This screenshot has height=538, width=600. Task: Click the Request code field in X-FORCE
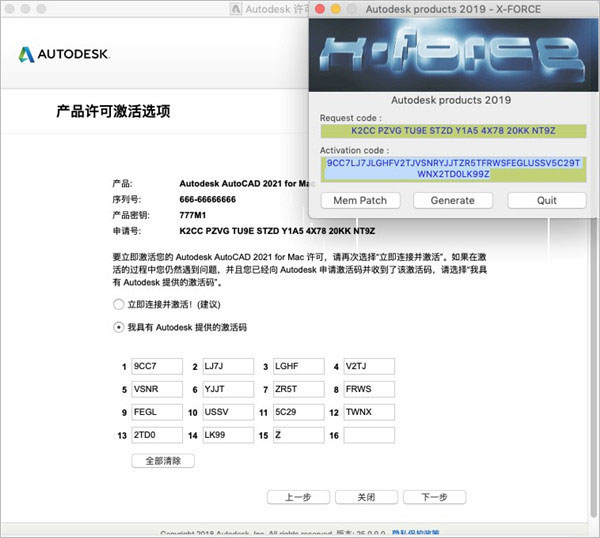tap(453, 131)
